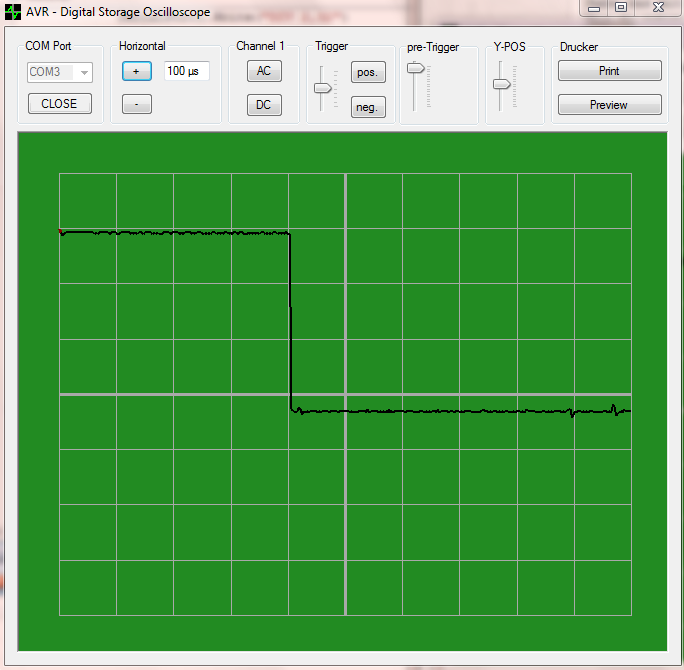Image resolution: width=684 pixels, height=670 pixels.
Task: Decrease timebase with the - button
Action: 137,104
